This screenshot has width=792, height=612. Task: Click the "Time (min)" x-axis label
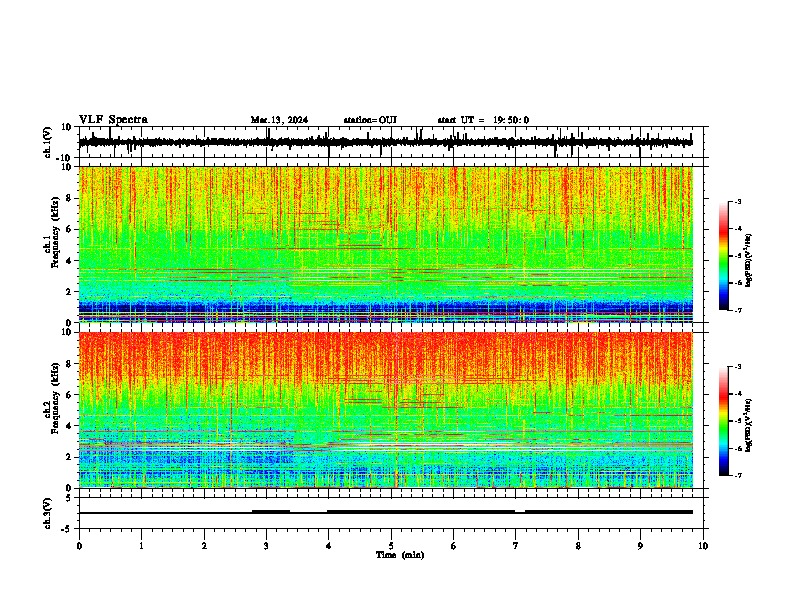[x=400, y=555]
